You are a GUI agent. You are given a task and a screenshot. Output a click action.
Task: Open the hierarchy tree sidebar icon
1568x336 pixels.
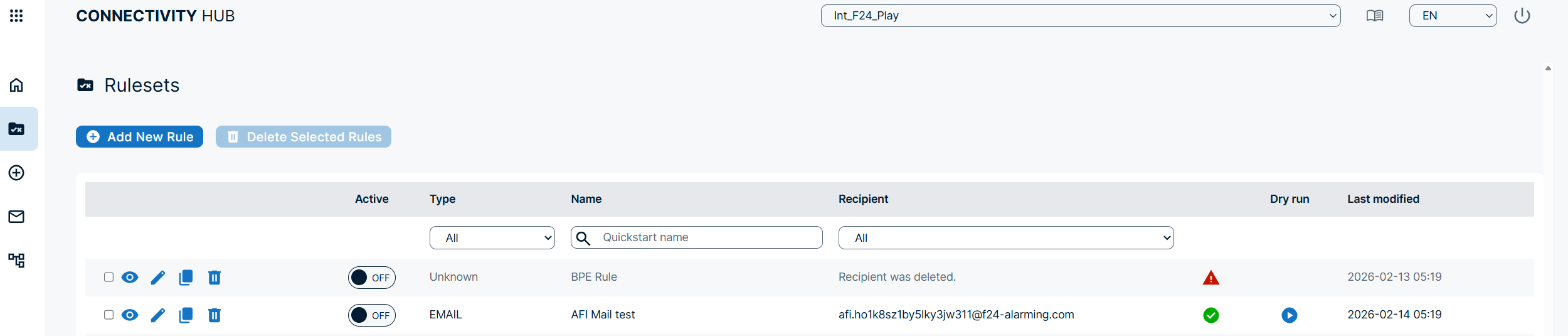pyautogui.click(x=16, y=260)
